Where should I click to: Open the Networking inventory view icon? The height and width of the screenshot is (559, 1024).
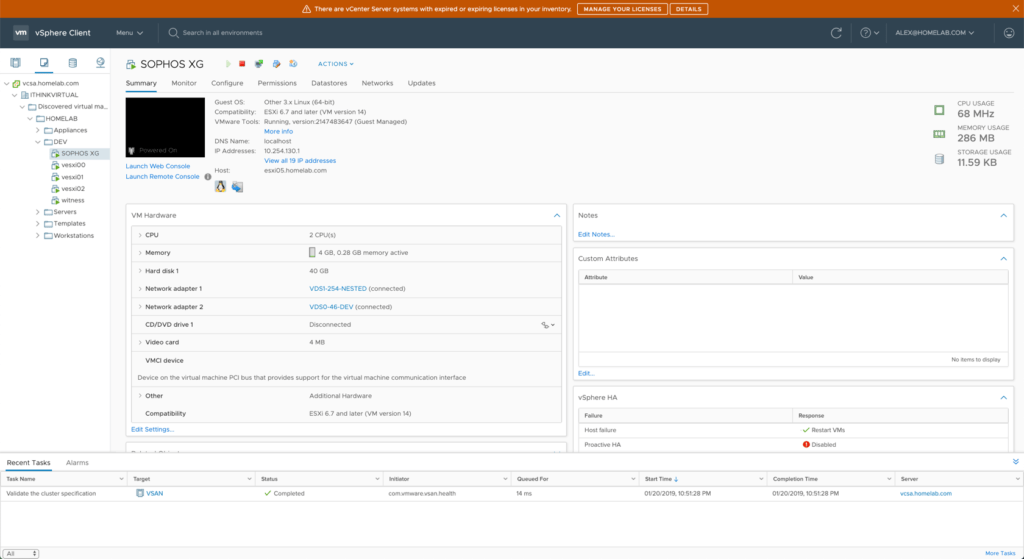100,63
